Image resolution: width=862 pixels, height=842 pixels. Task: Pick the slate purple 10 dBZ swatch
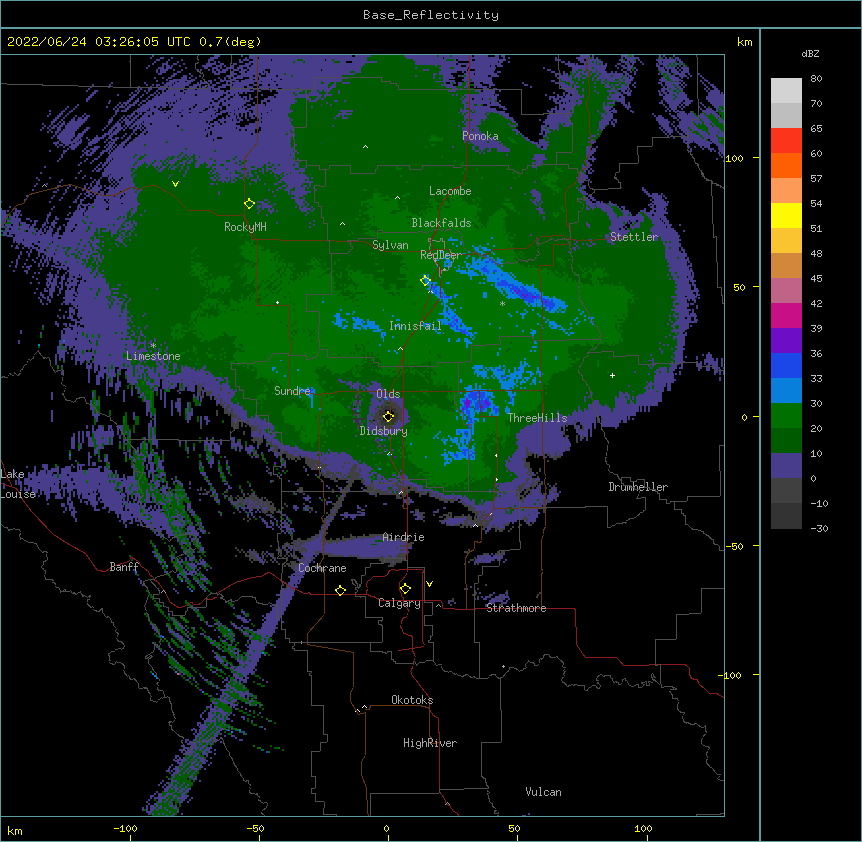786,466
